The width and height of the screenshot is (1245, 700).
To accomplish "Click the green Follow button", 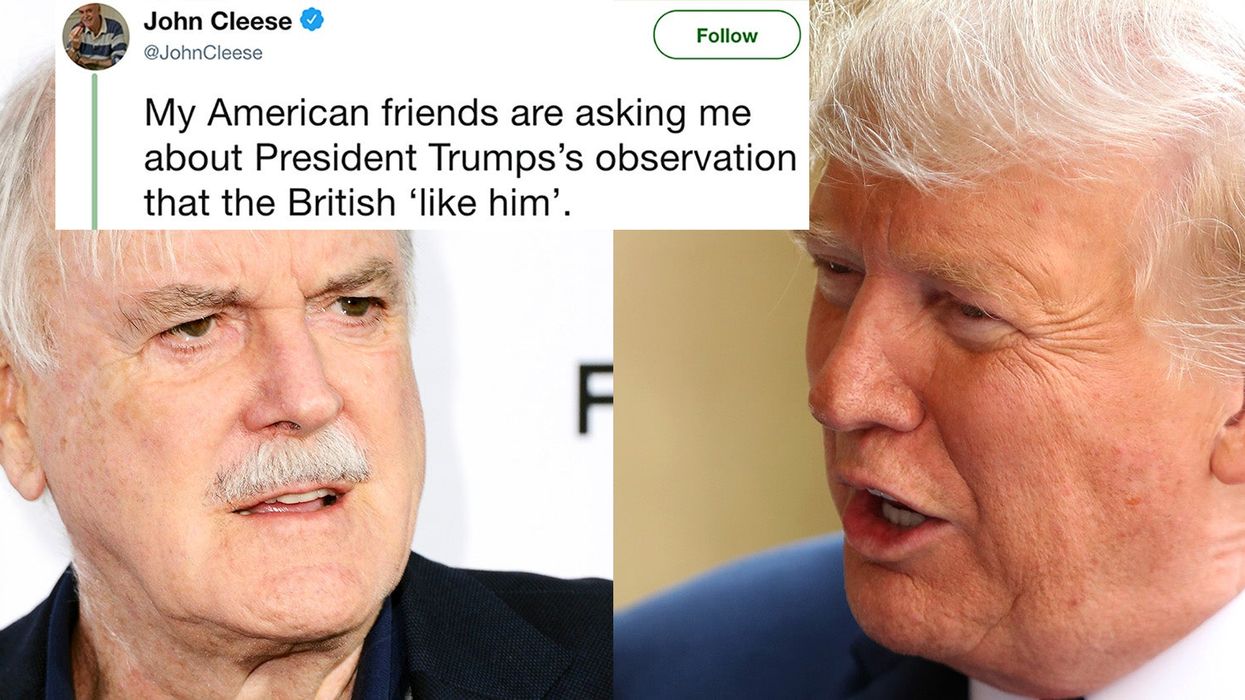I will (727, 35).
